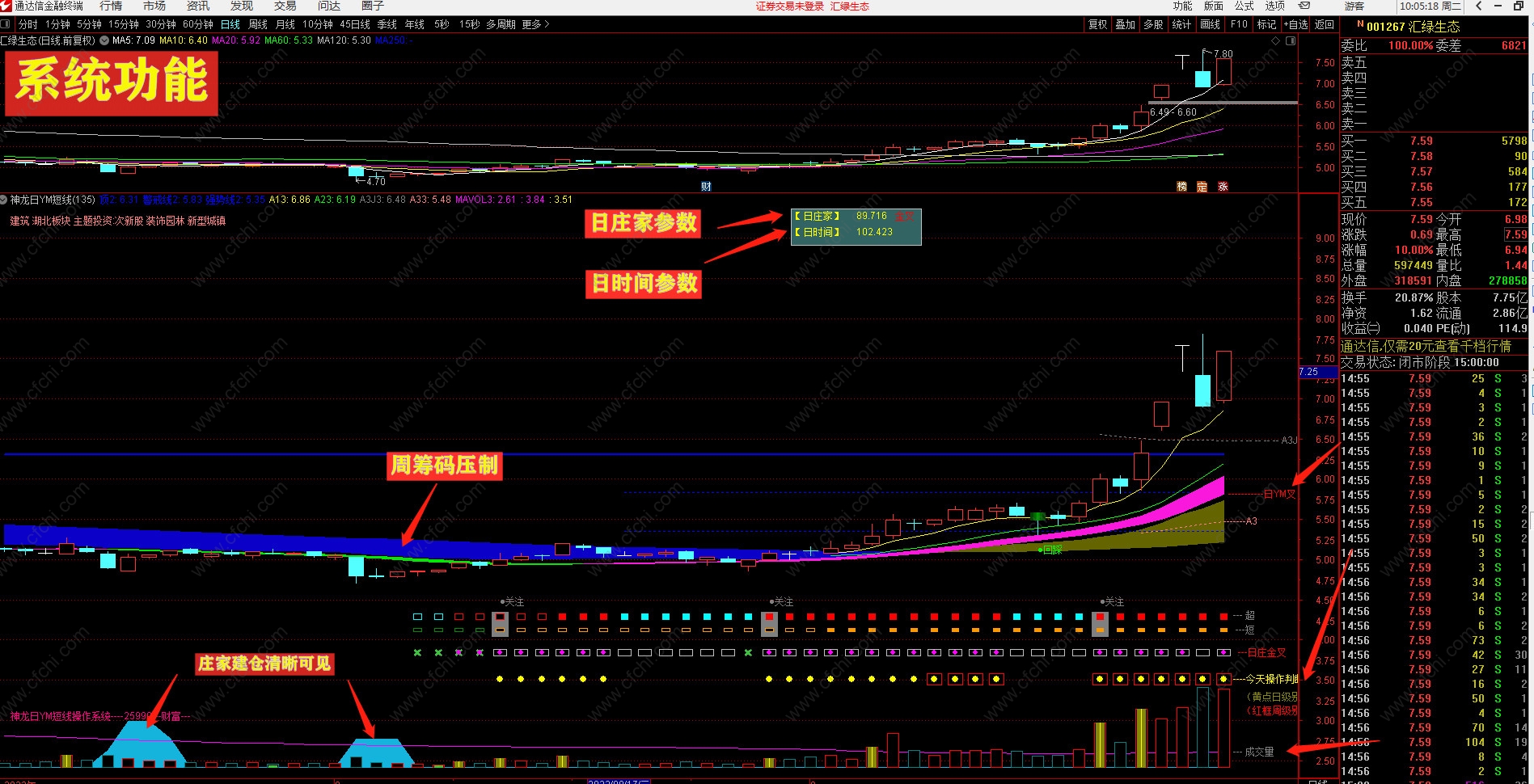The width and height of the screenshot is (1534, 784).
Task: Switch to the 分时 period tab
Action: point(27,24)
